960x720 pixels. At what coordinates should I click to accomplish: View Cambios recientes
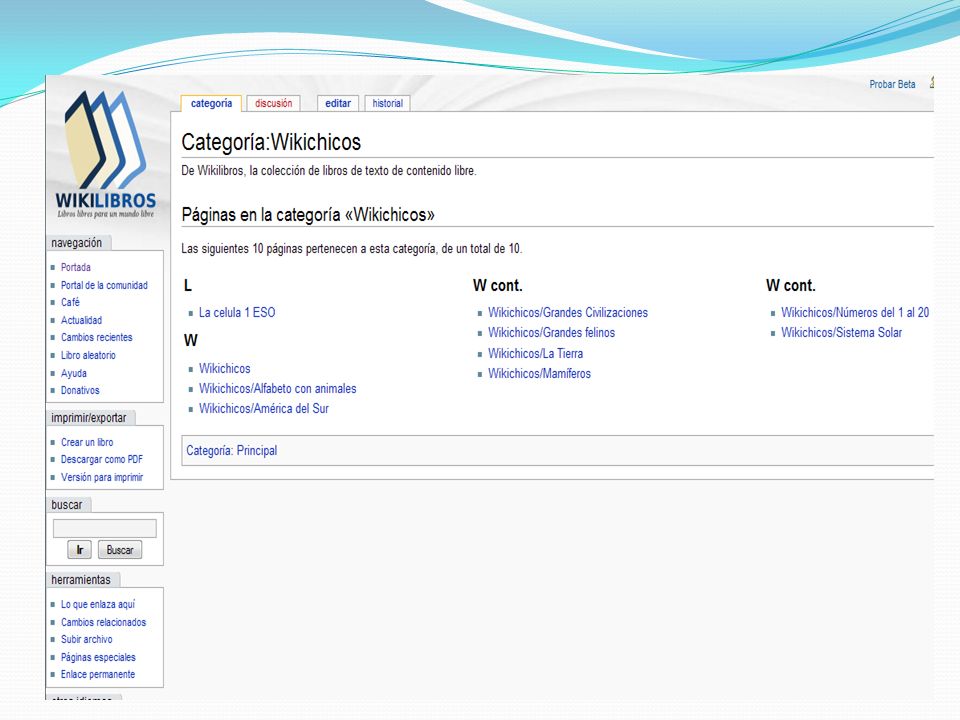[x=97, y=337]
